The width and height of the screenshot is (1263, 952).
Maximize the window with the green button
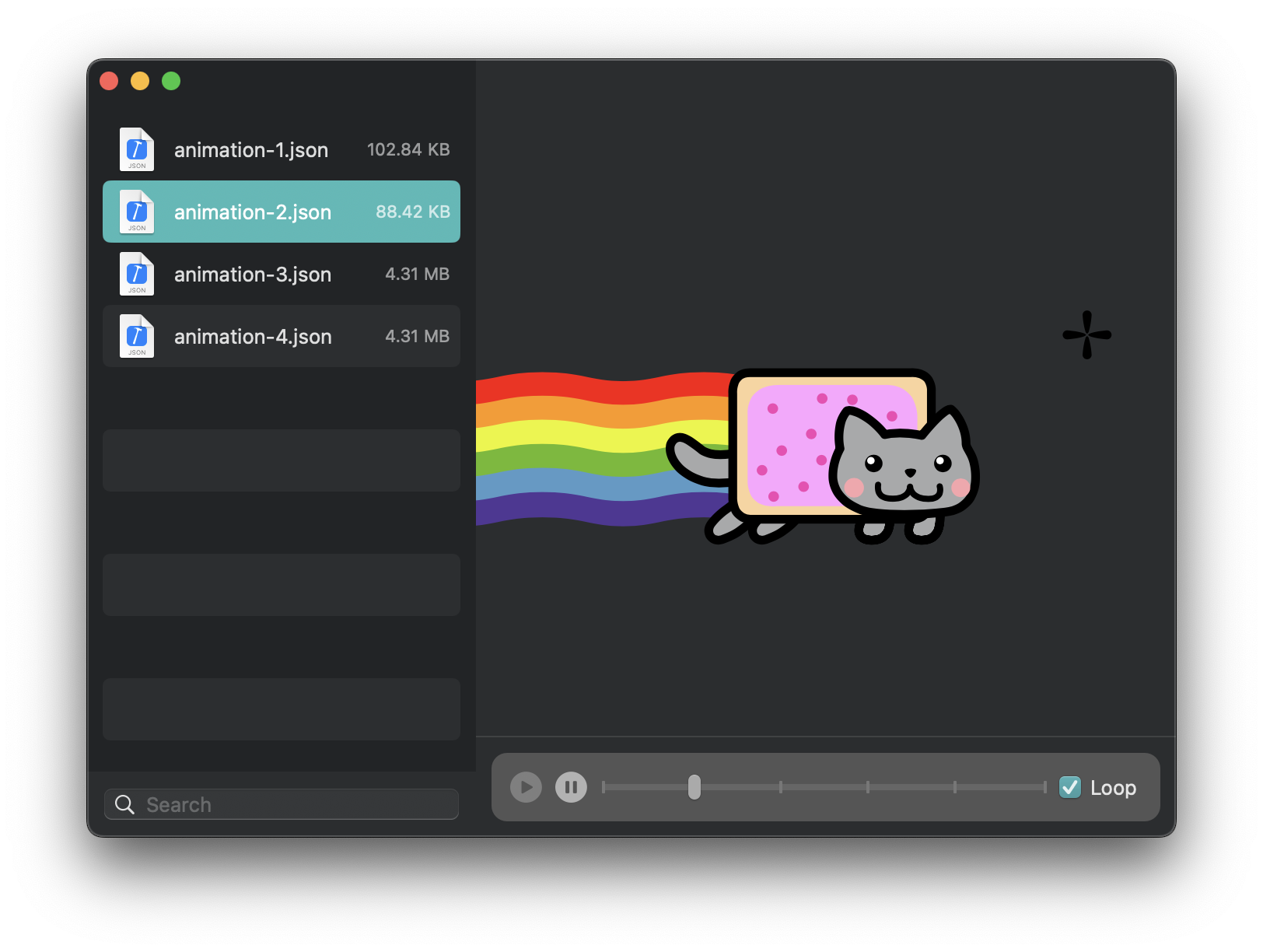[171, 81]
